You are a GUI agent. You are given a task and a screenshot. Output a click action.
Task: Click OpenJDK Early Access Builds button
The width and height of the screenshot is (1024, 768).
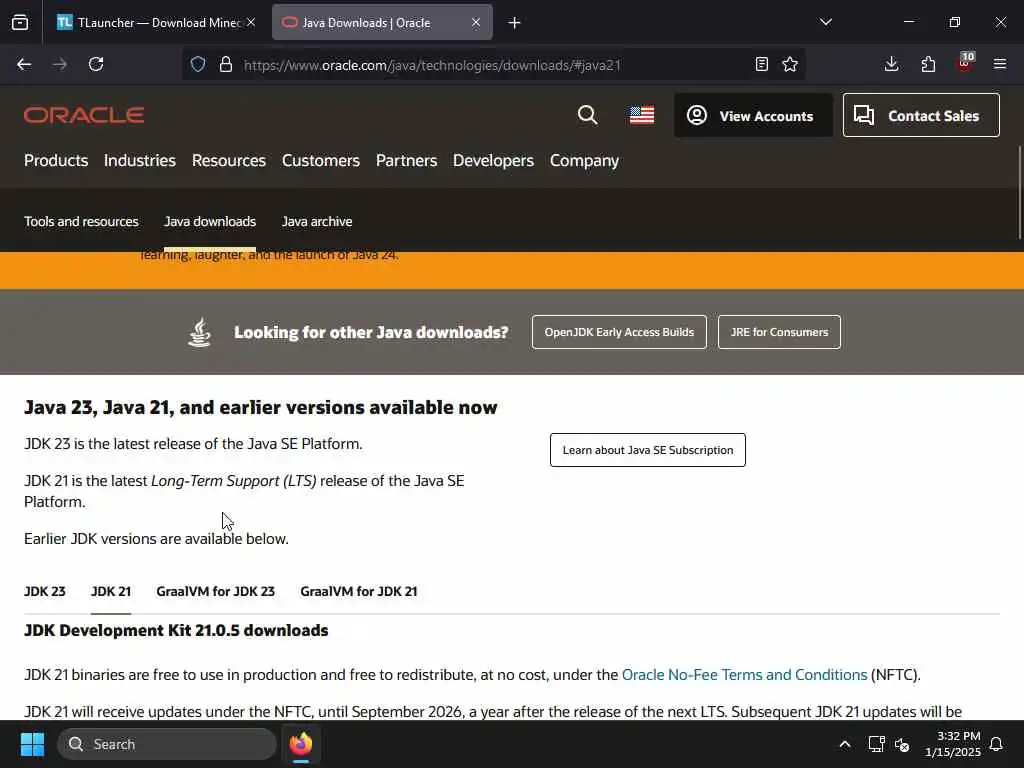619,332
